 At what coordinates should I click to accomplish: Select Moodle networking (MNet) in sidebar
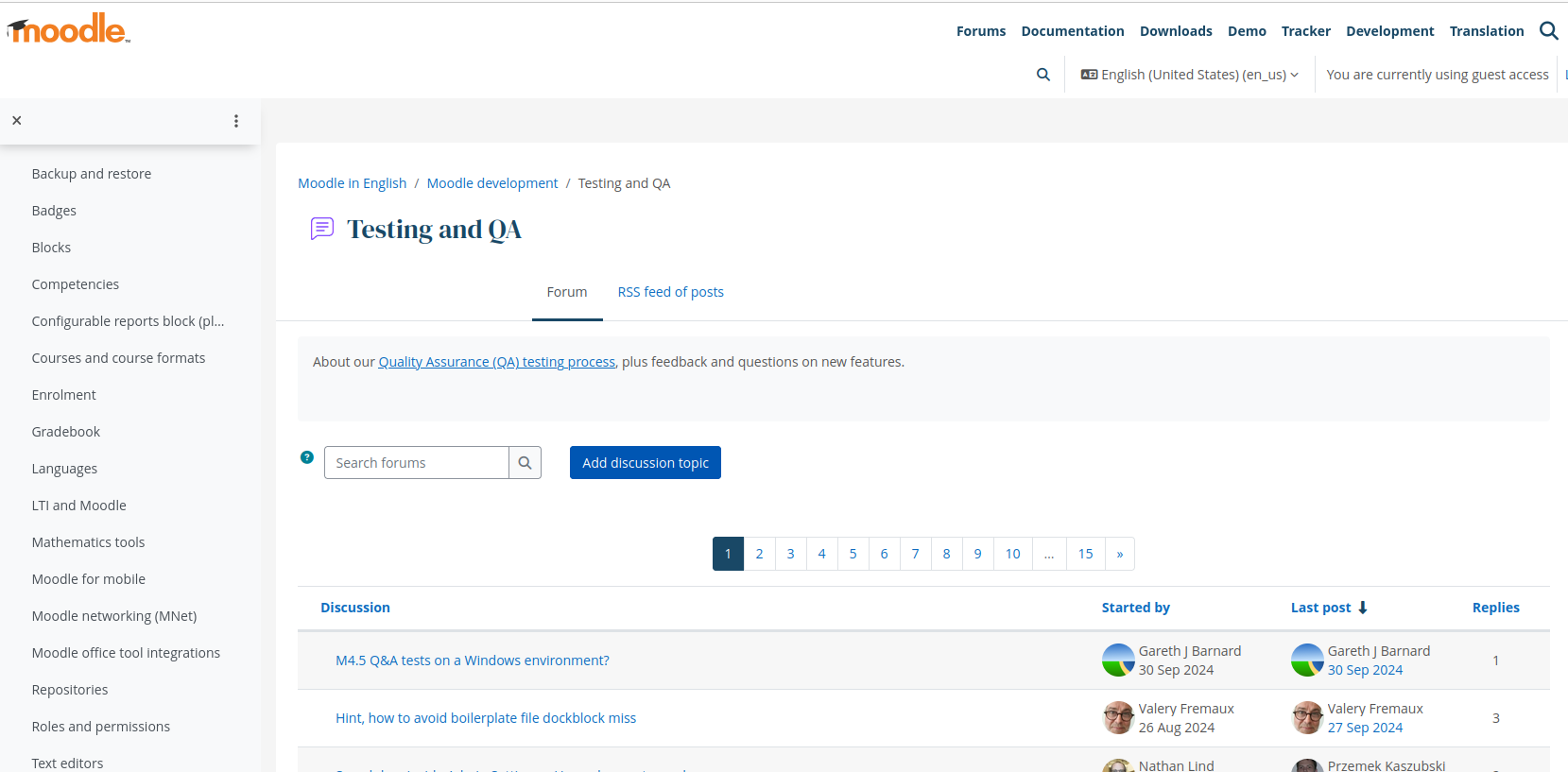[x=114, y=616]
